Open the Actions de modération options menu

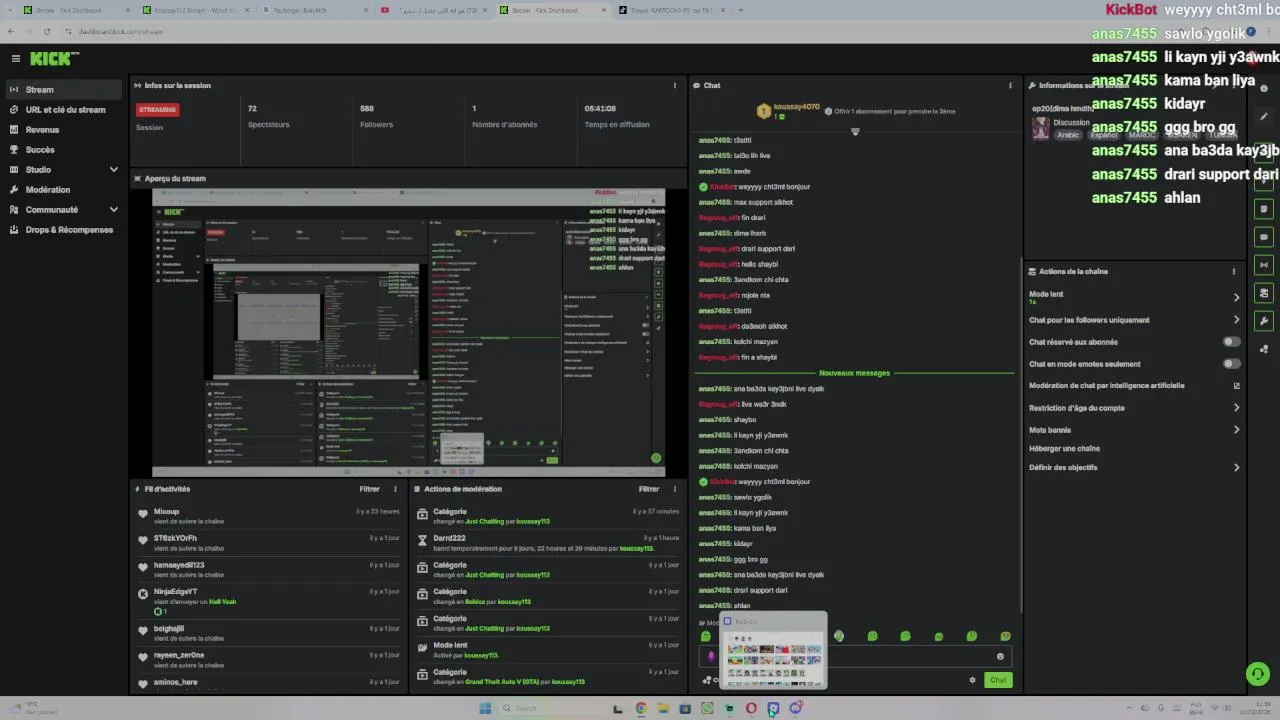tap(674, 489)
